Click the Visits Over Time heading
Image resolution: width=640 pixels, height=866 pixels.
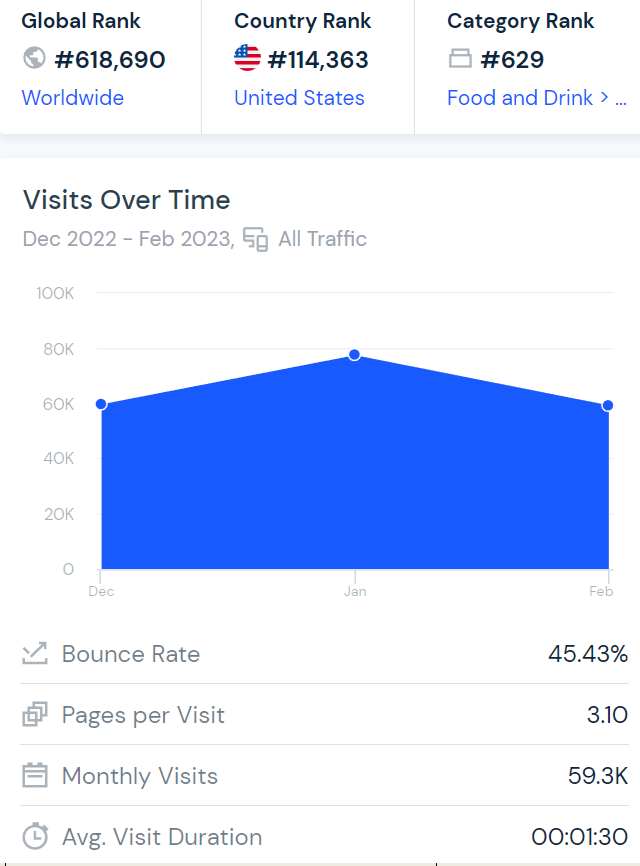click(127, 200)
